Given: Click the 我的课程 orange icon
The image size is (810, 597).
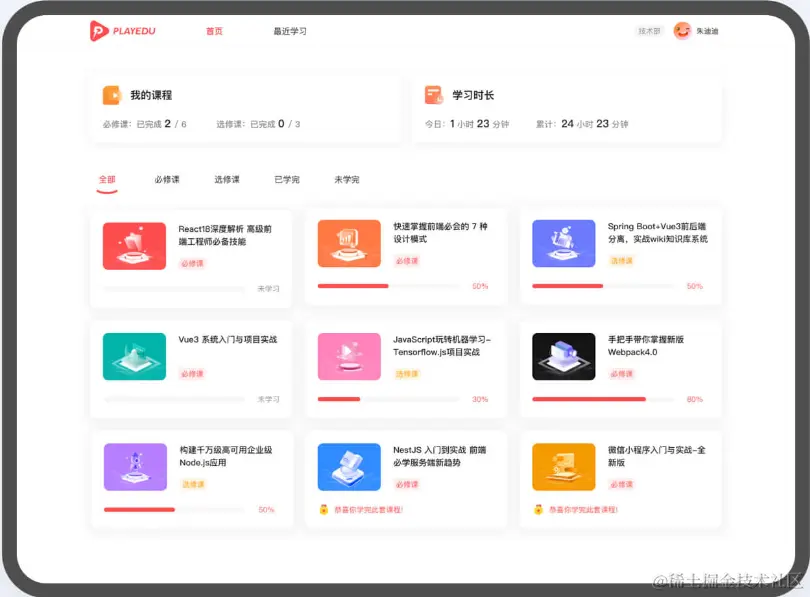Looking at the screenshot, I should (112, 96).
